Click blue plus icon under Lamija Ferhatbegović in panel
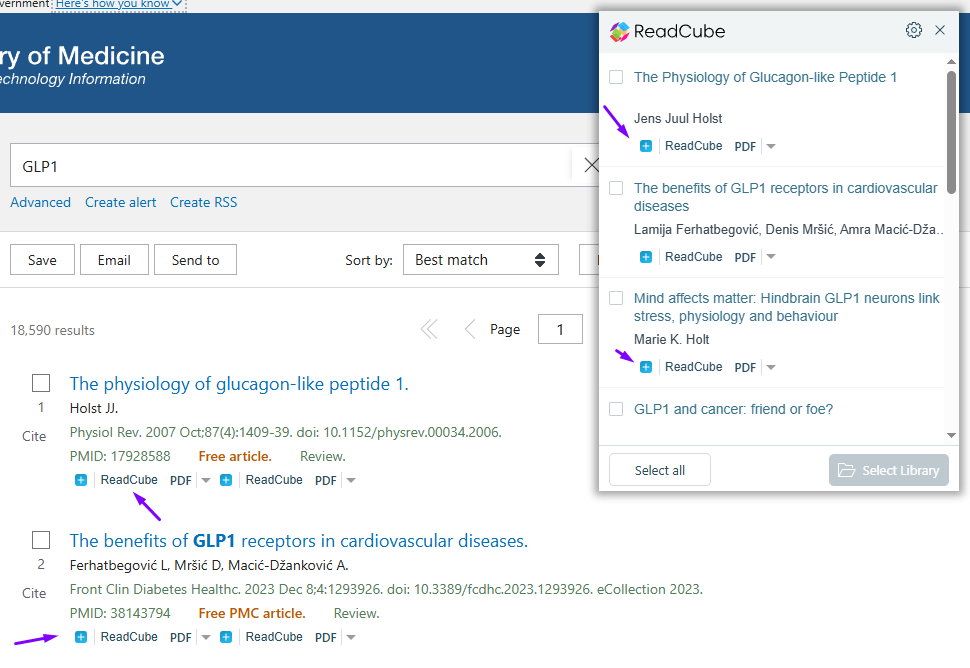 [x=646, y=257]
